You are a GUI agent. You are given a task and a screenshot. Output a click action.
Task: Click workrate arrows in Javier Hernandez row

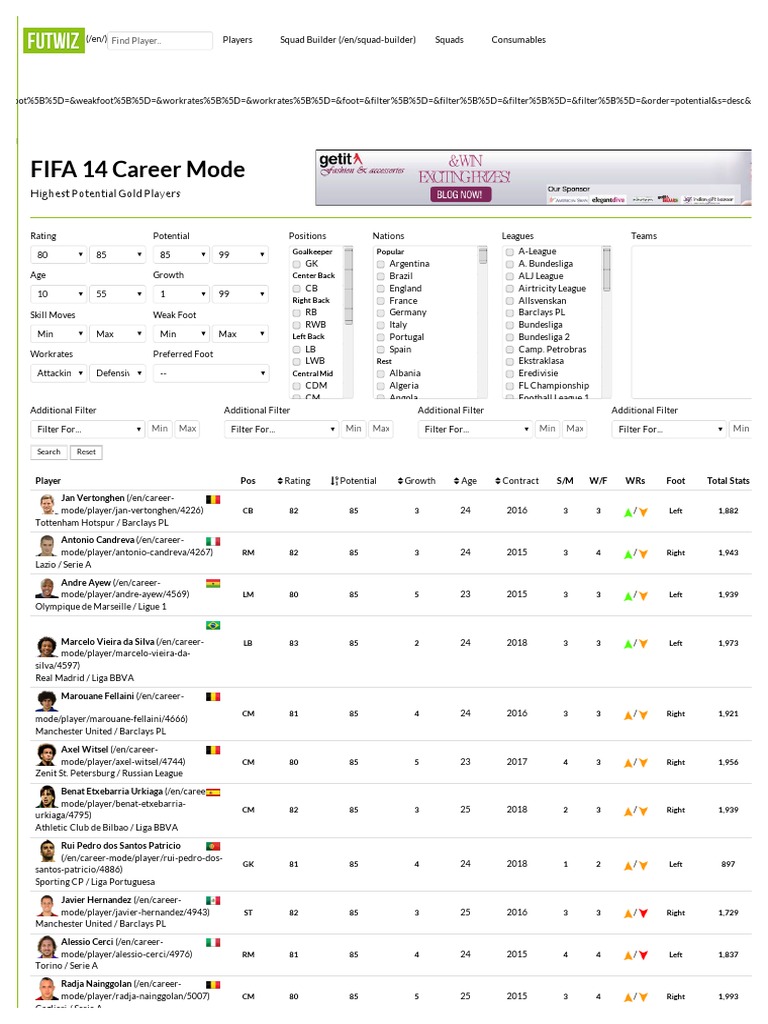tap(636, 913)
